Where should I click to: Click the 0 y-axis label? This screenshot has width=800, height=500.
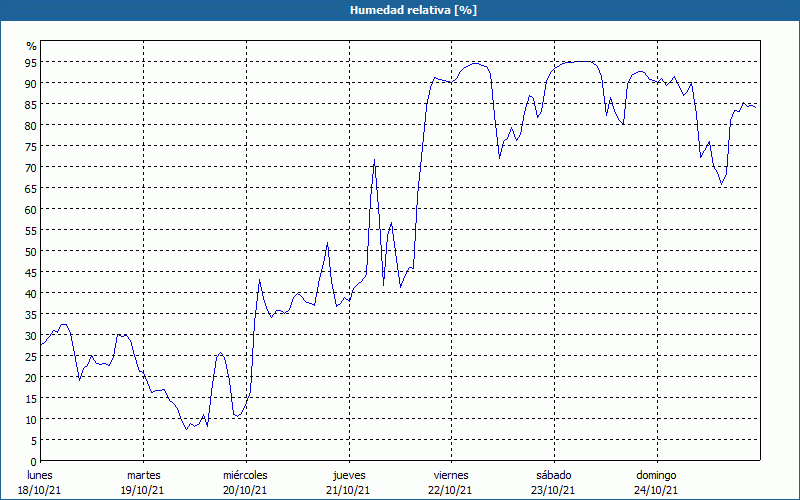pos(34,462)
